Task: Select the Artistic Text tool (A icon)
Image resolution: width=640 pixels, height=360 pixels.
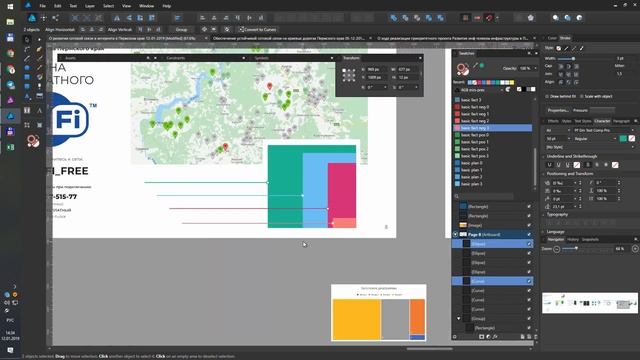Action: (x=39, y=110)
